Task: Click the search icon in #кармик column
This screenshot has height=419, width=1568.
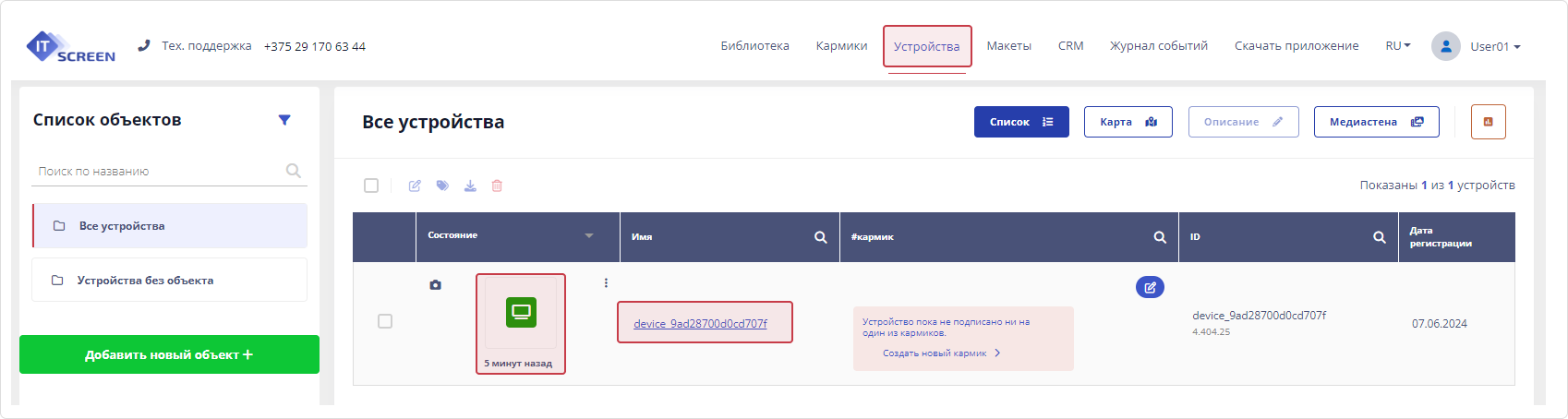Action: click(x=1160, y=237)
